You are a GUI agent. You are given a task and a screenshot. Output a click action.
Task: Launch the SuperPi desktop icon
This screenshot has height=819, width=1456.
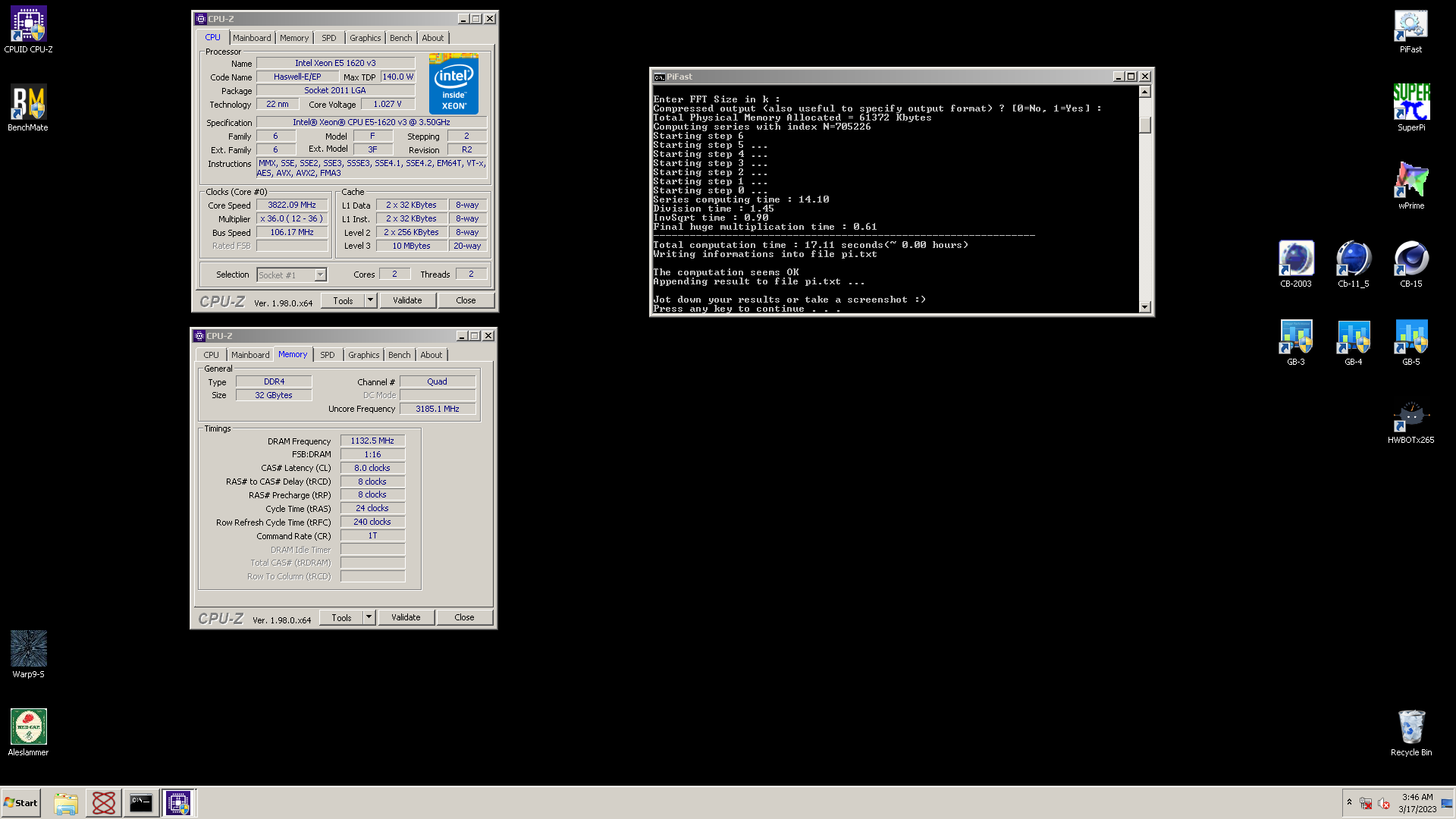(x=1410, y=108)
